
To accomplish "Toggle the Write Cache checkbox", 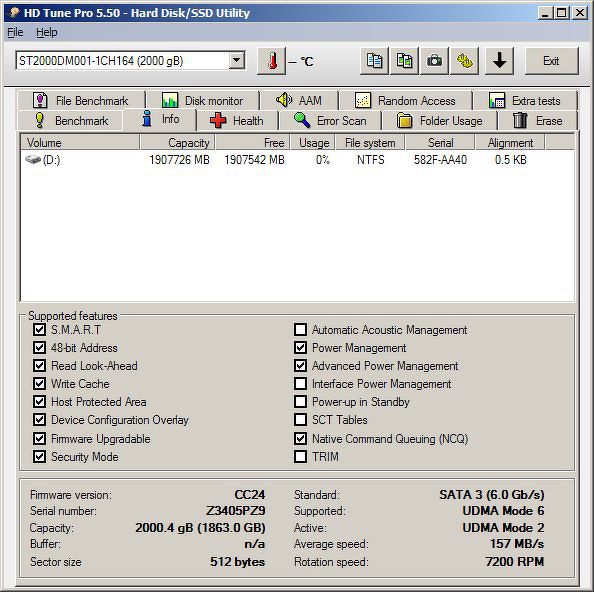I will [39, 384].
